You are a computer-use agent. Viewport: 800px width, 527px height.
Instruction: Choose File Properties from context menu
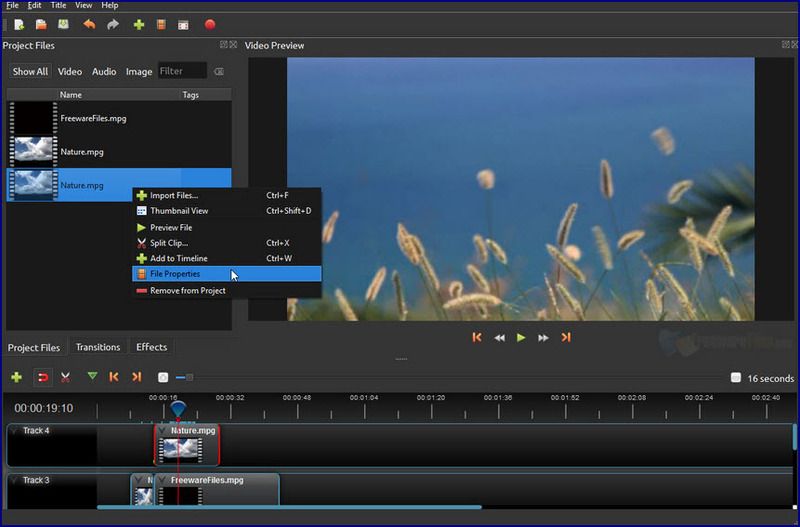(175, 274)
